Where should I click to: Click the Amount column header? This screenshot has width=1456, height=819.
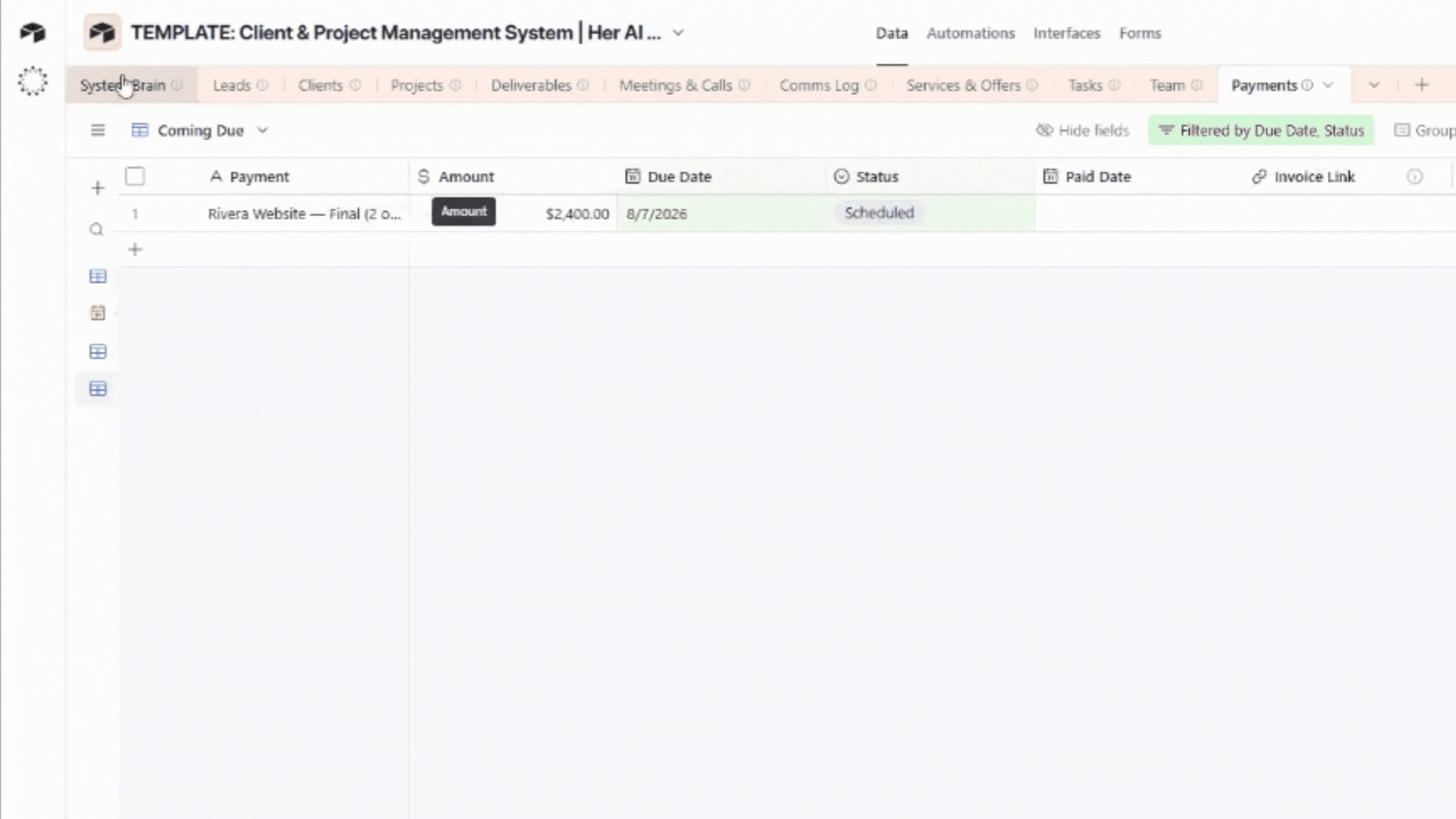(x=513, y=177)
